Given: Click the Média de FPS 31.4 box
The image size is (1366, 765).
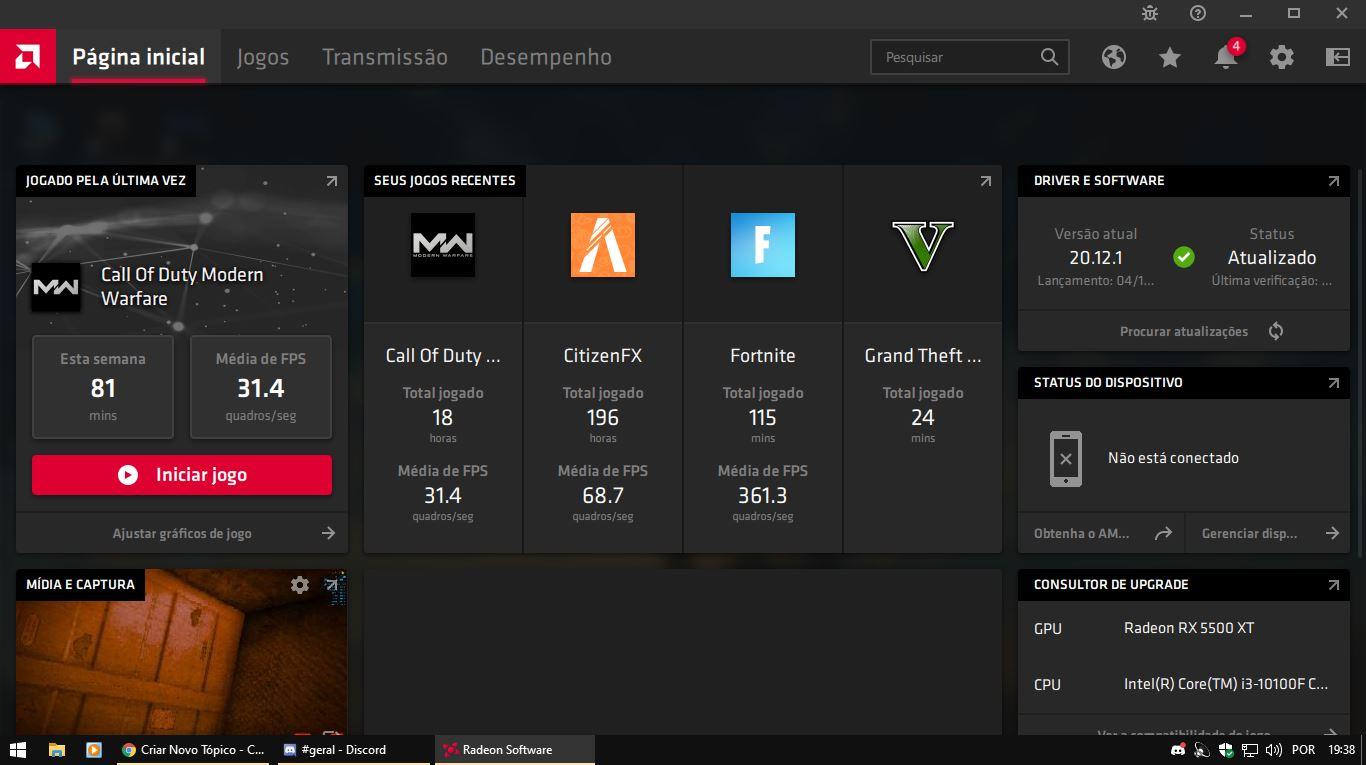Looking at the screenshot, I should [x=261, y=387].
